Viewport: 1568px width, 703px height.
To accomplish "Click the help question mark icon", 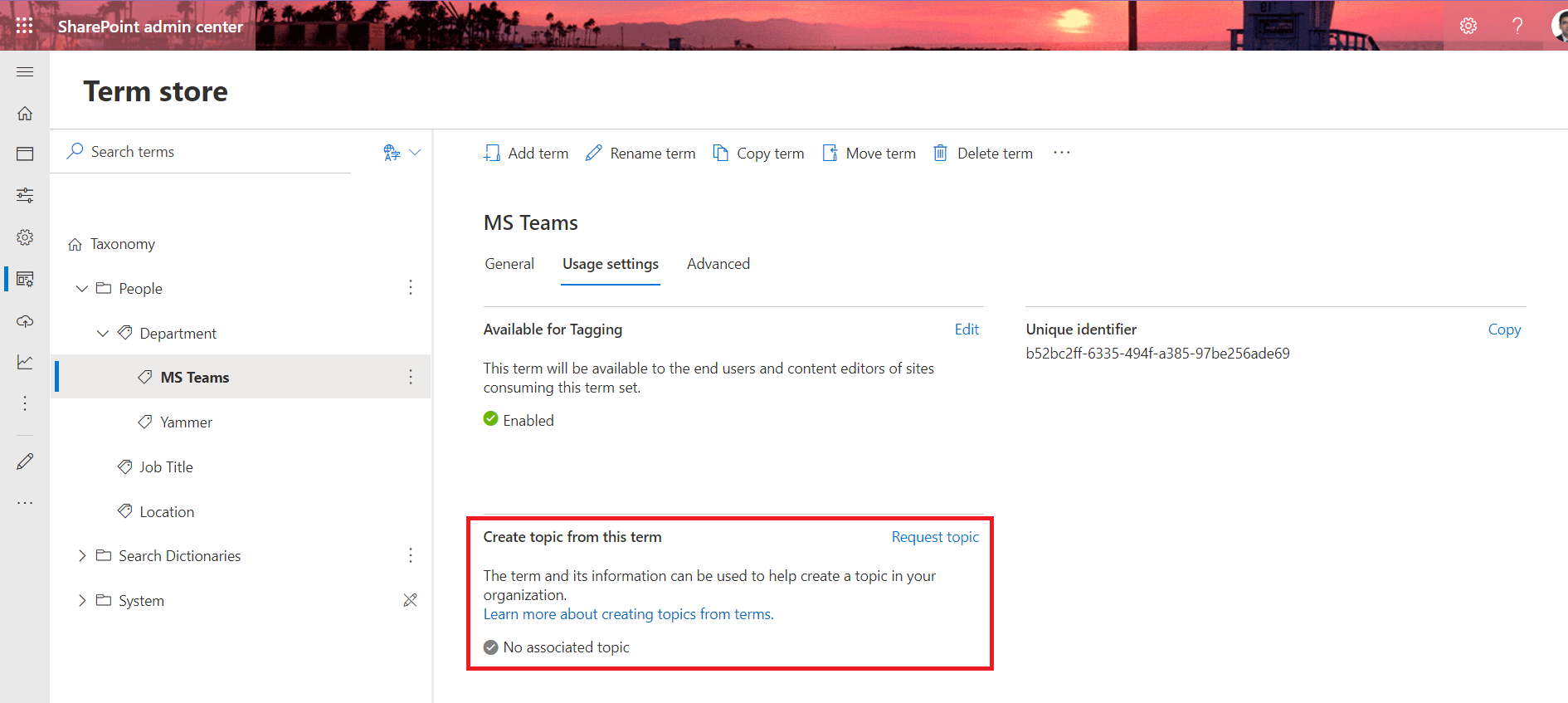I will (x=1517, y=26).
